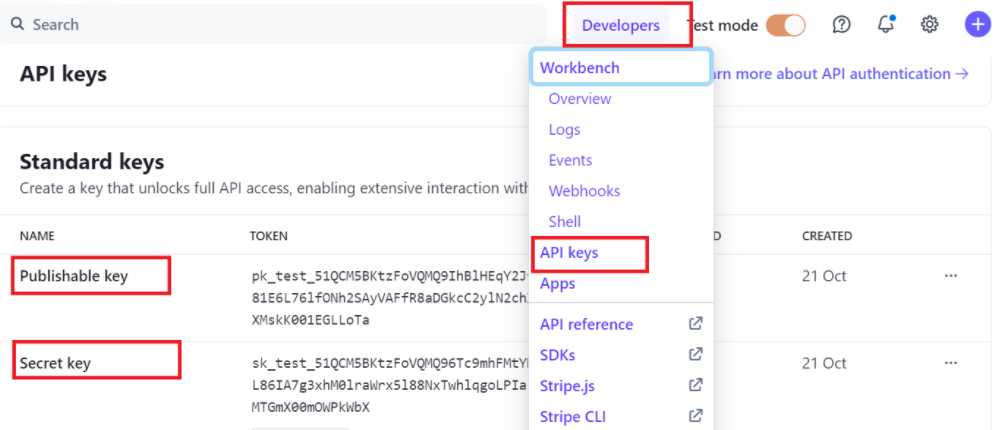Open the SDKs menu link
Image resolution: width=997 pixels, height=430 pixels.
[558, 354]
